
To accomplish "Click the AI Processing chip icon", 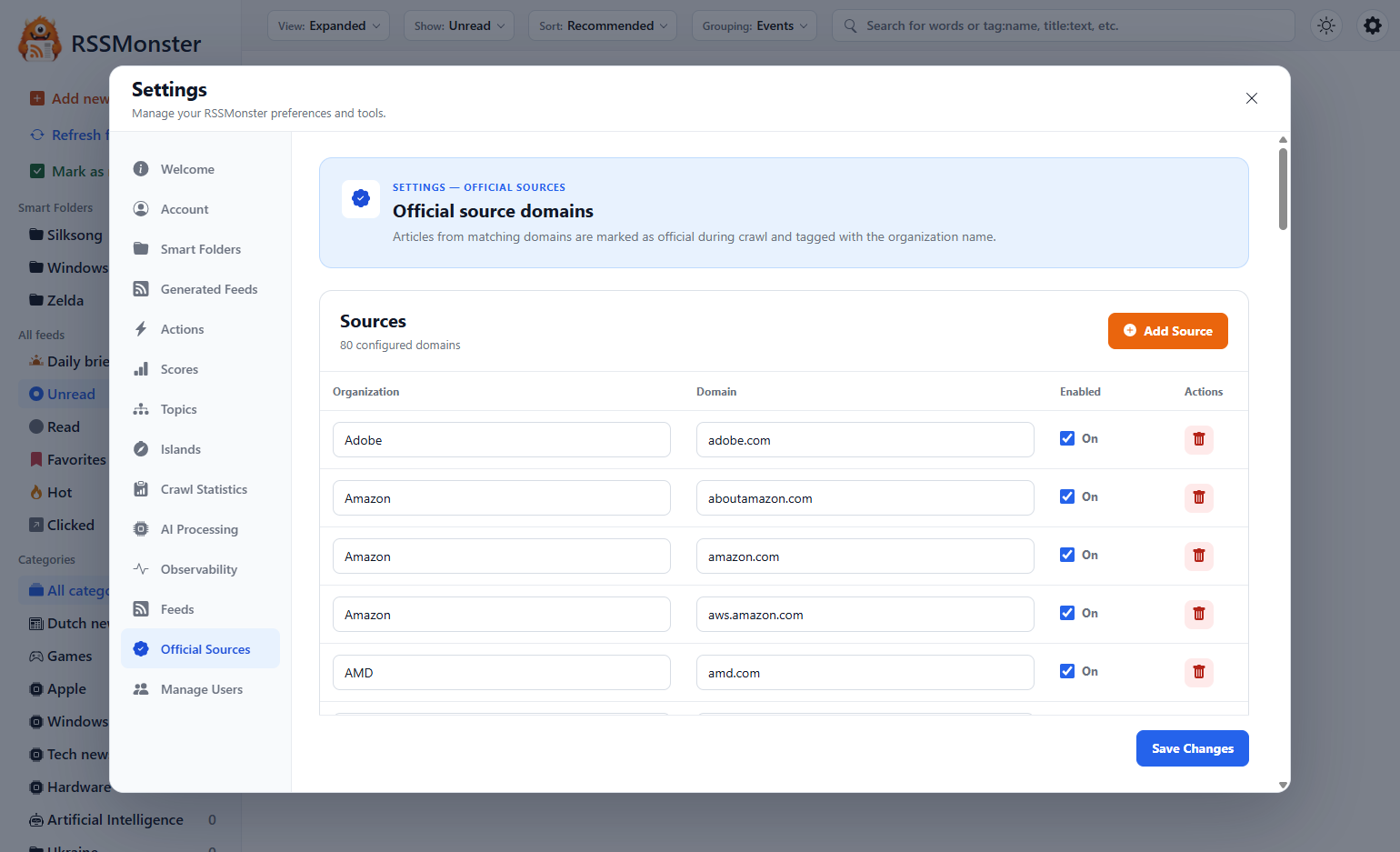I will coord(141,529).
